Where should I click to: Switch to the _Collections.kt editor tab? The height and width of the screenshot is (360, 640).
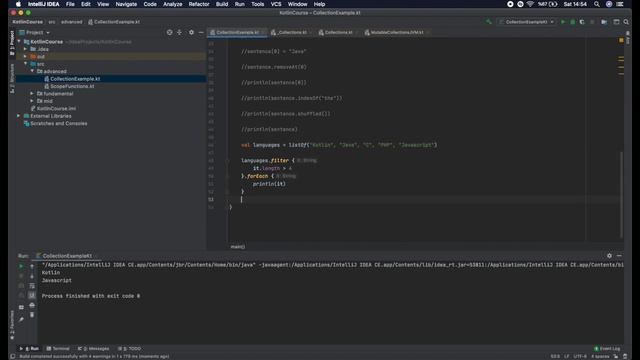291,32
